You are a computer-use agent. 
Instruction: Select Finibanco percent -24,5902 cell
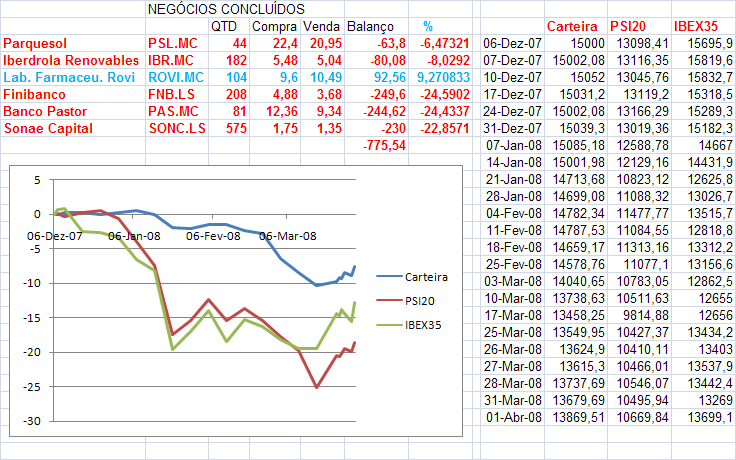coord(442,94)
